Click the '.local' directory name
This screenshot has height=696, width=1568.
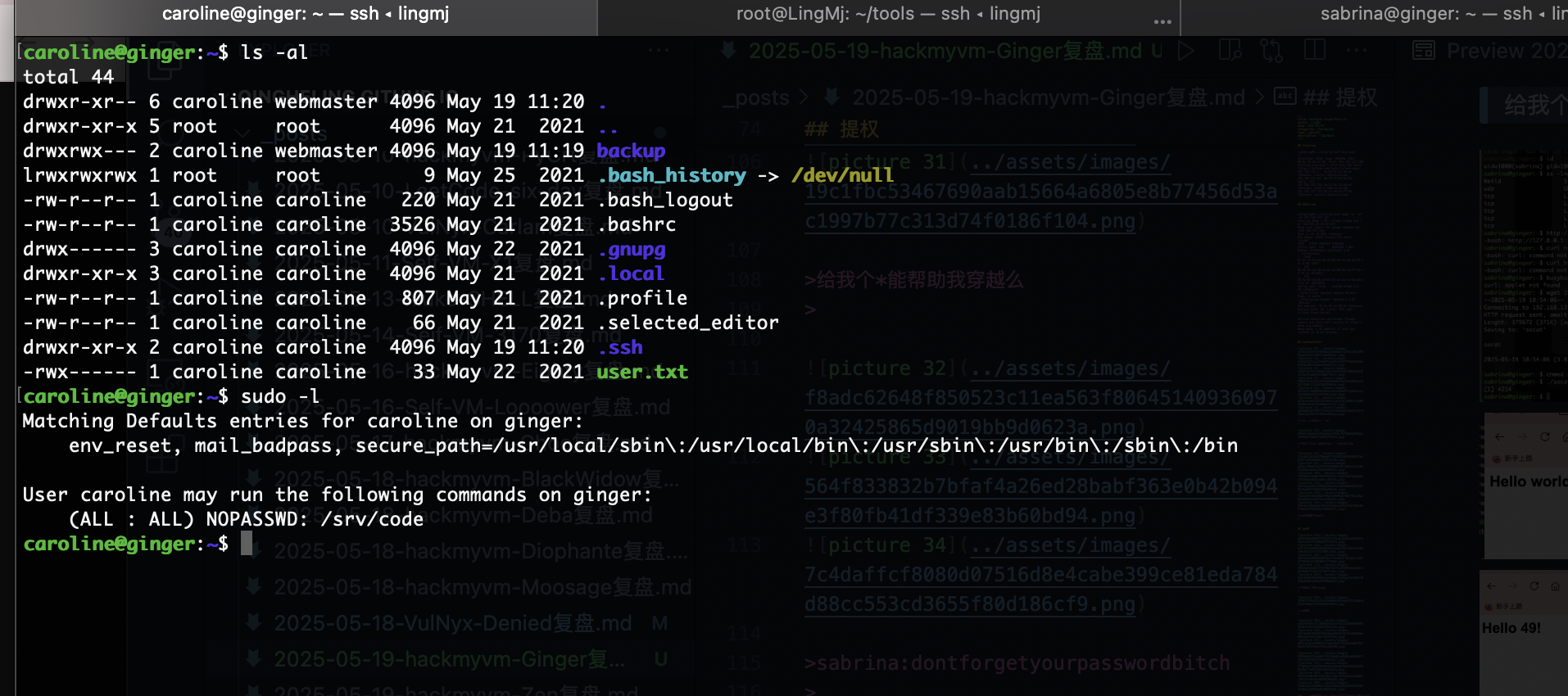(631, 273)
